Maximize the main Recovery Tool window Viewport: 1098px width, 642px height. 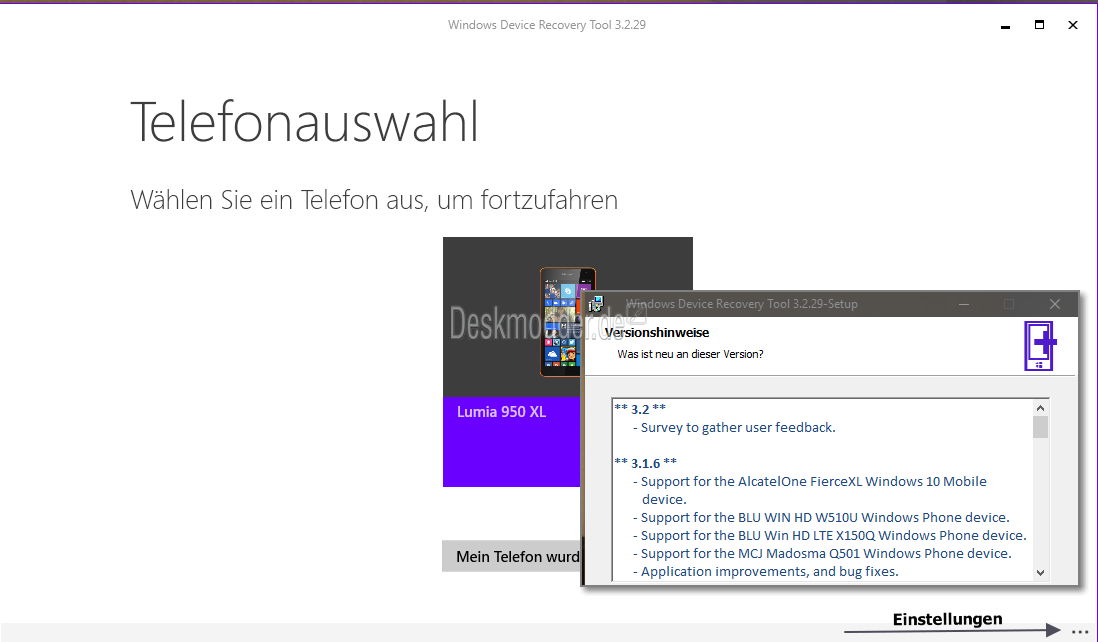point(1039,25)
